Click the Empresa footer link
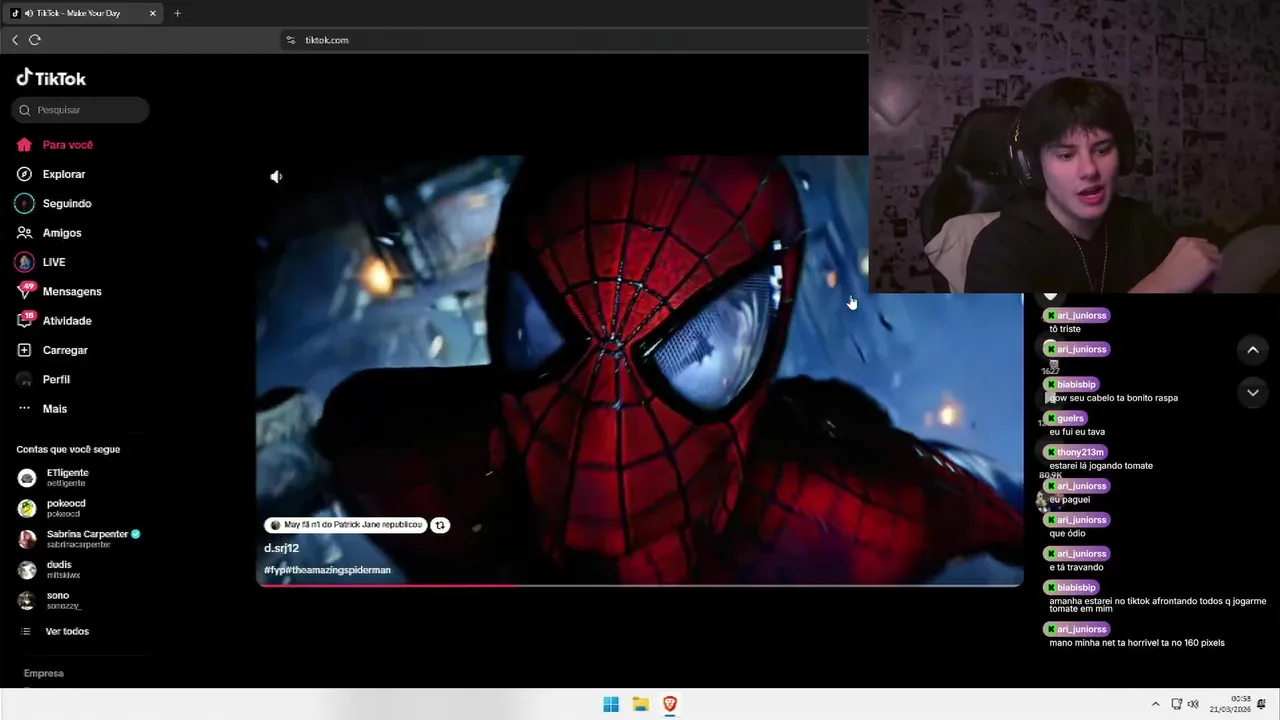The width and height of the screenshot is (1280, 720). click(44, 673)
